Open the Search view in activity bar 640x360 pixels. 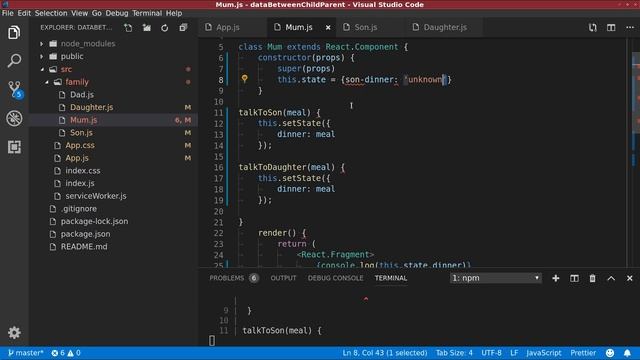tap(14, 61)
